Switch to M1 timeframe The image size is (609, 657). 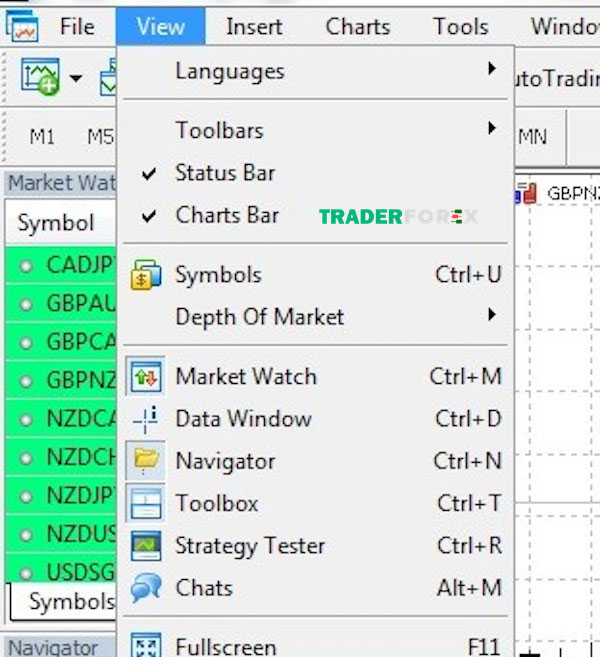point(42,137)
